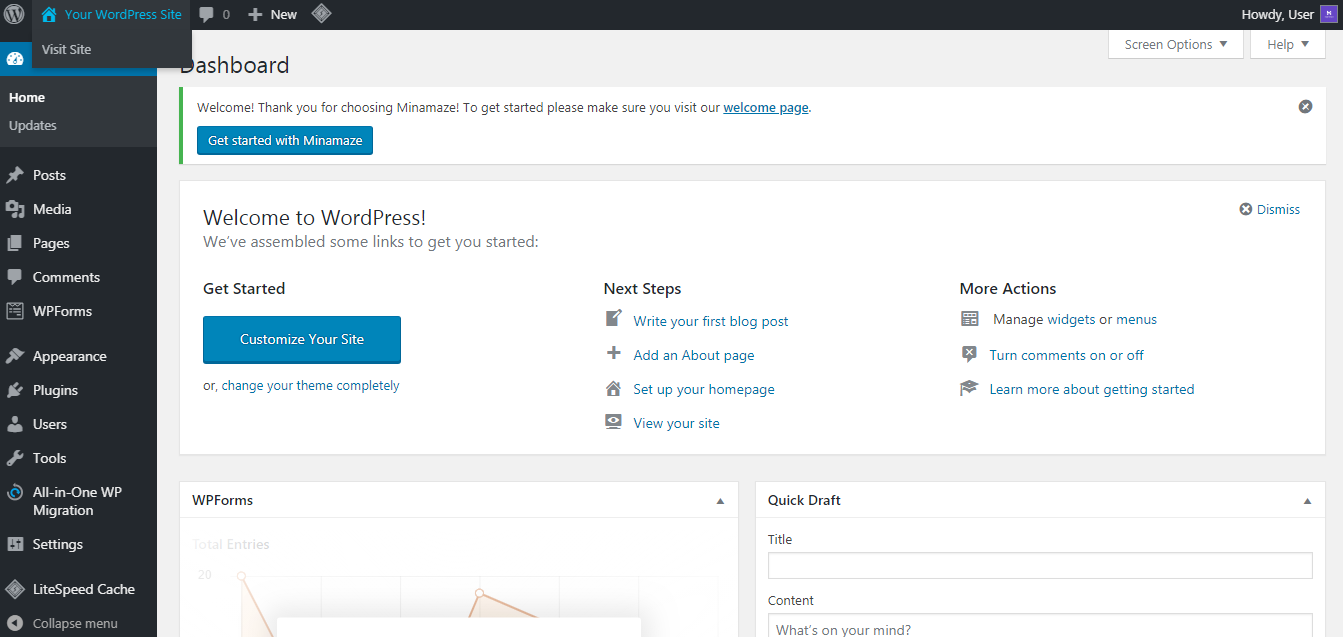Open the WPForms sidebar icon
This screenshot has height=637, width=1343.
(17, 311)
